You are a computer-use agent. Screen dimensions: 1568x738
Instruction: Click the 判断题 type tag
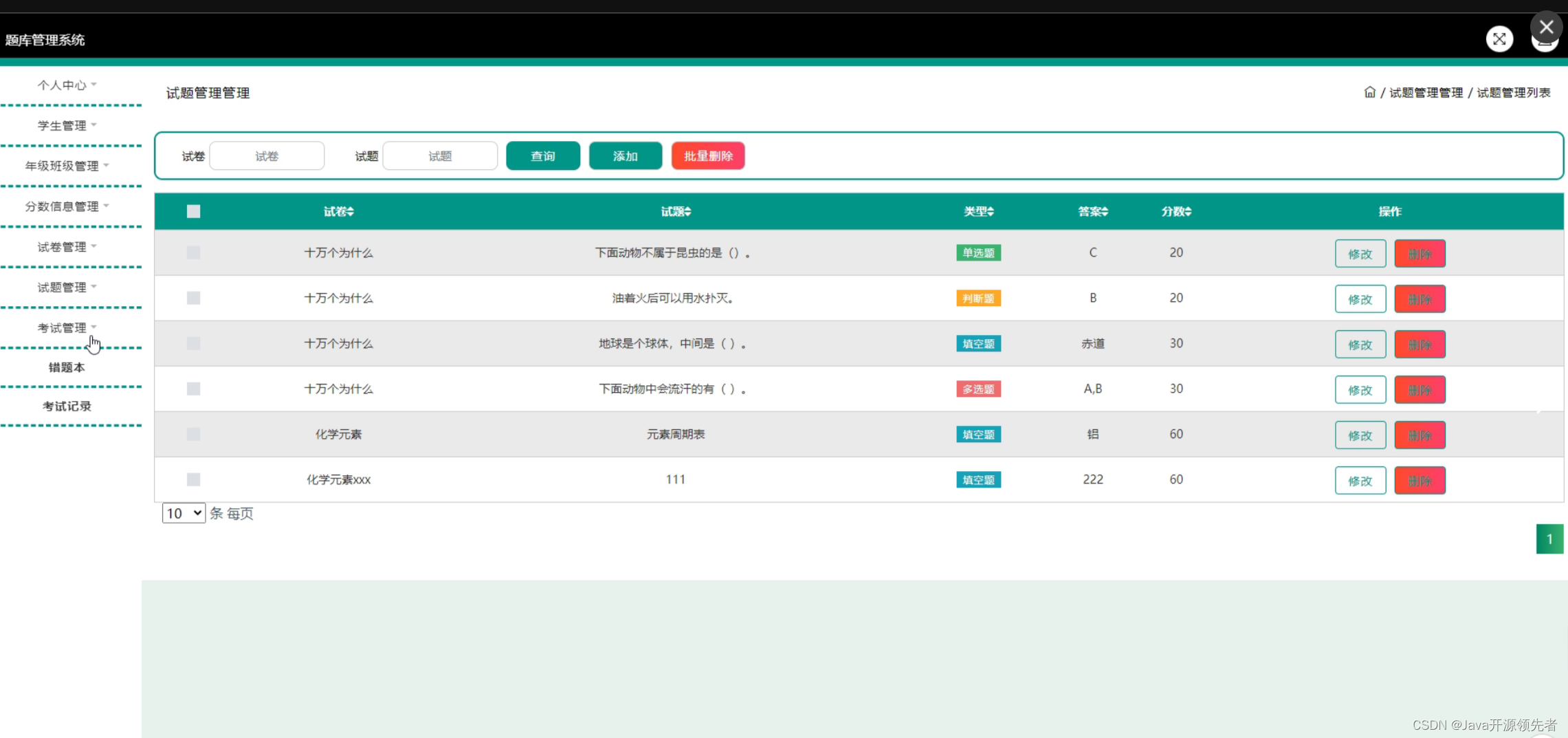point(978,298)
